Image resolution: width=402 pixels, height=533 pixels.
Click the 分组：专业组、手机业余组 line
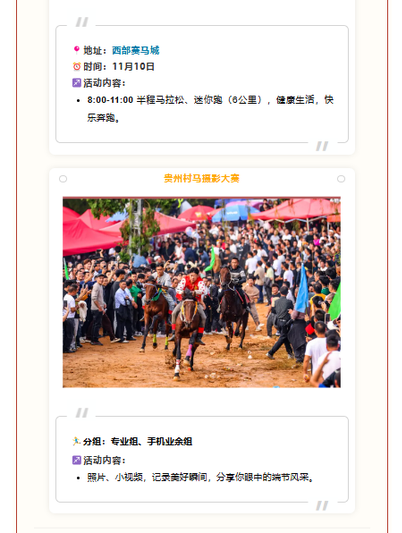[137, 441]
